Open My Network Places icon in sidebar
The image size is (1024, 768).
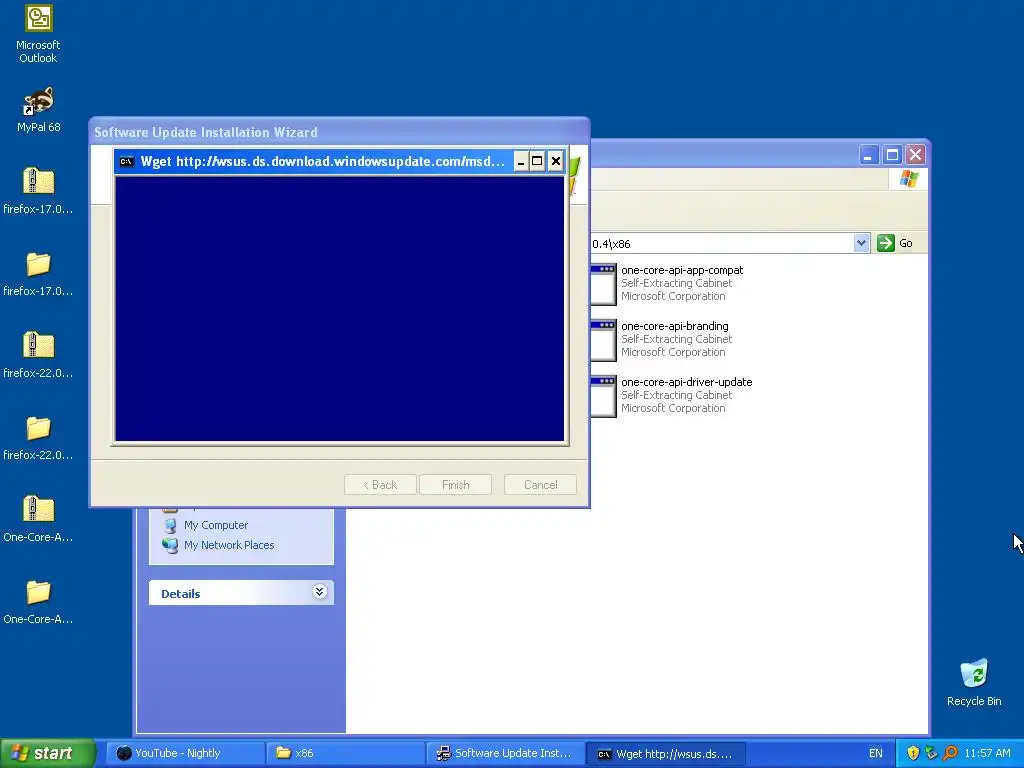(x=170, y=545)
